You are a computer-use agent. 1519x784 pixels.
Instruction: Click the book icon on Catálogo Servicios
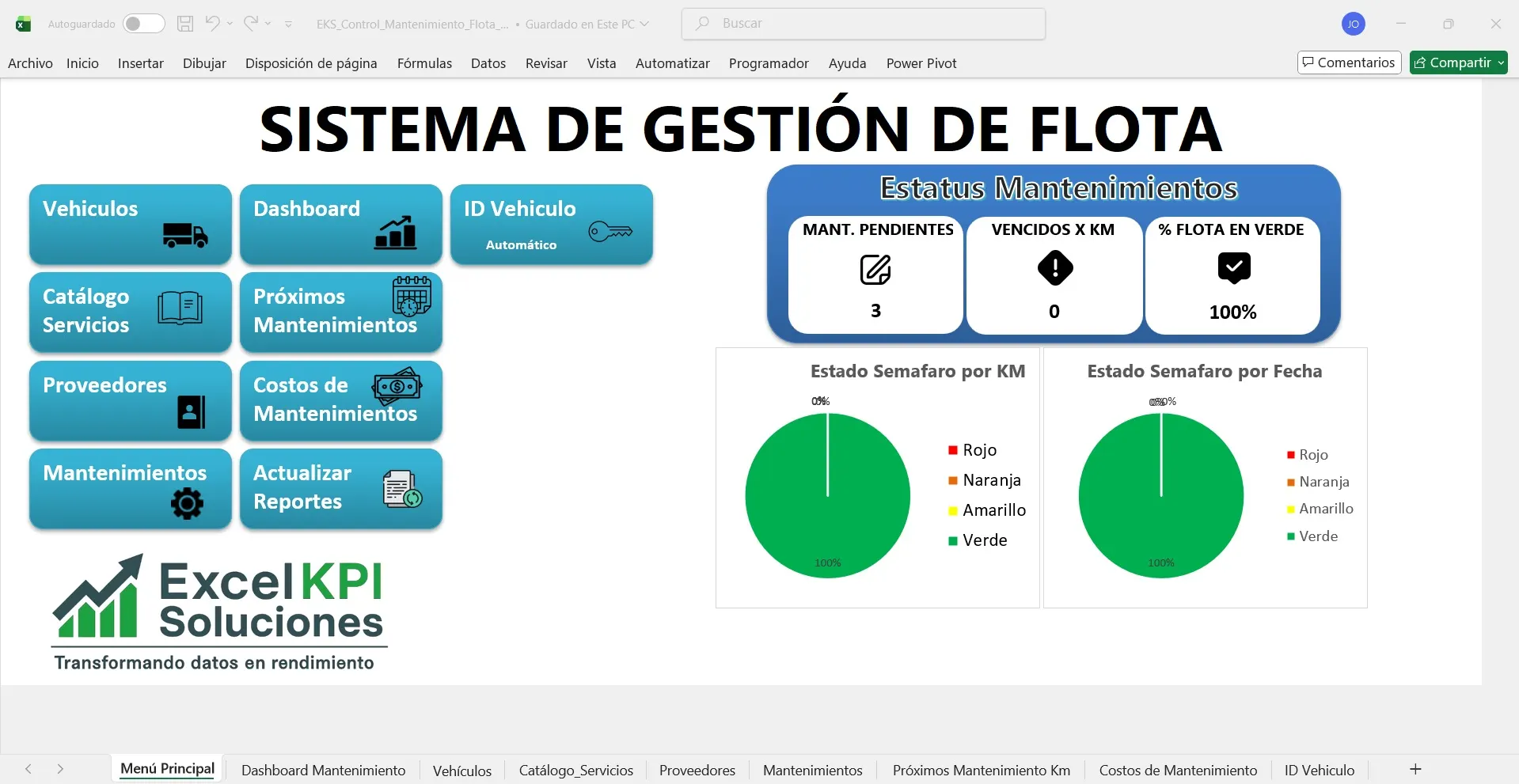(180, 309)
